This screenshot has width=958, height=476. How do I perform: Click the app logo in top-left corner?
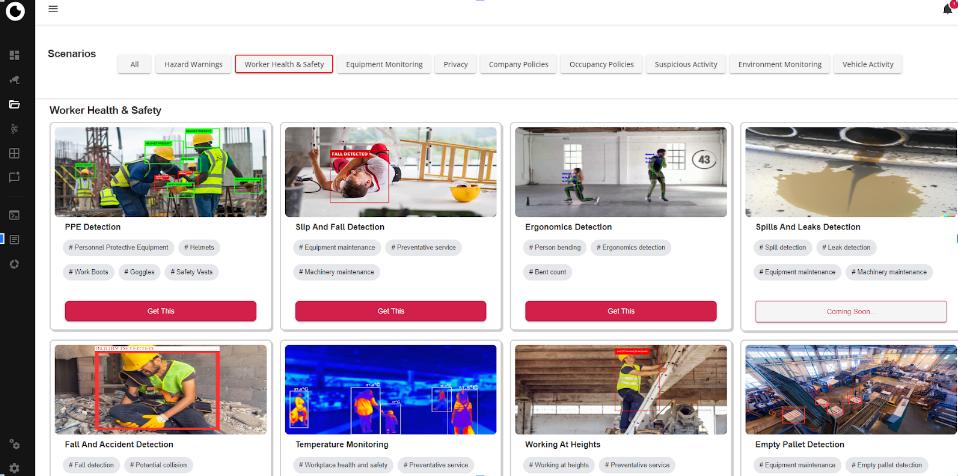point(15,12)
